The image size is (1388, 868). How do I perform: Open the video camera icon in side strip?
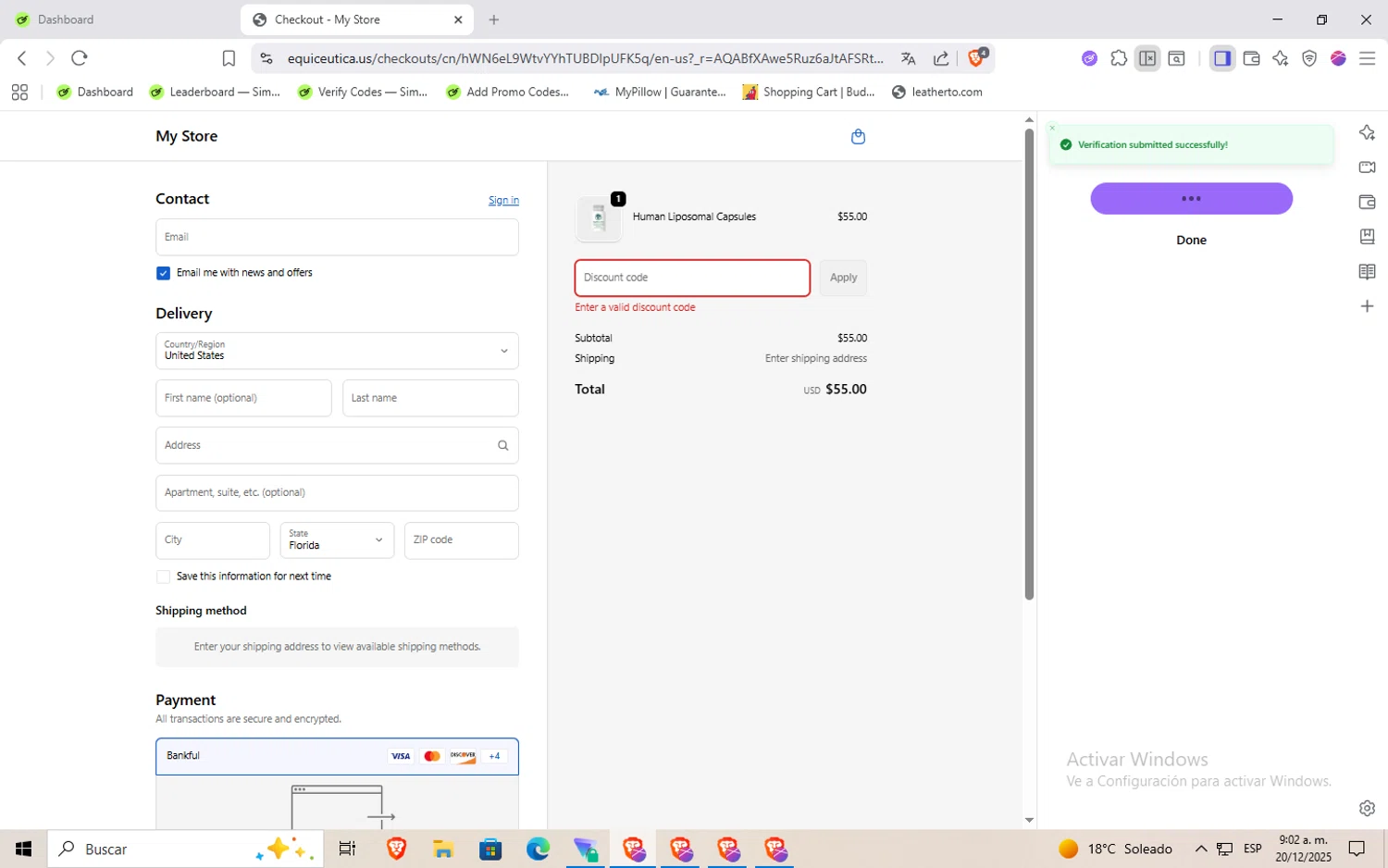point(1367,167)
